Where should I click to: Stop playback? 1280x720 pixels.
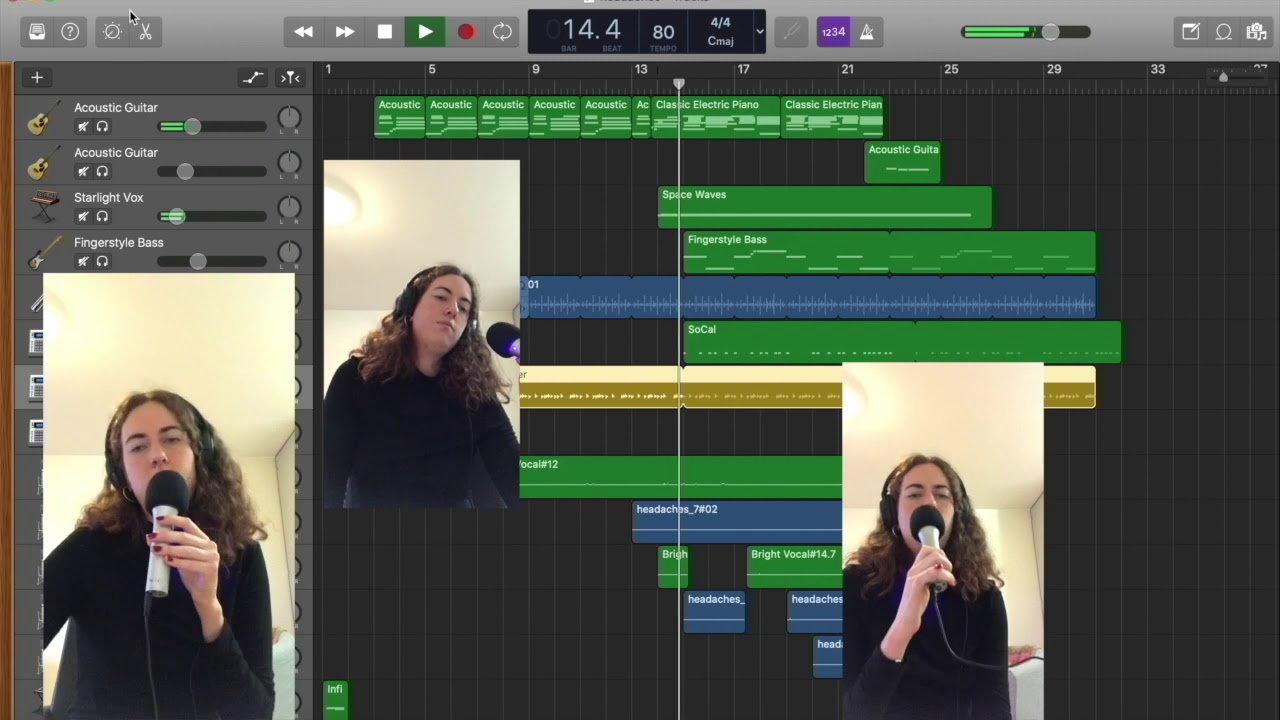385,32
